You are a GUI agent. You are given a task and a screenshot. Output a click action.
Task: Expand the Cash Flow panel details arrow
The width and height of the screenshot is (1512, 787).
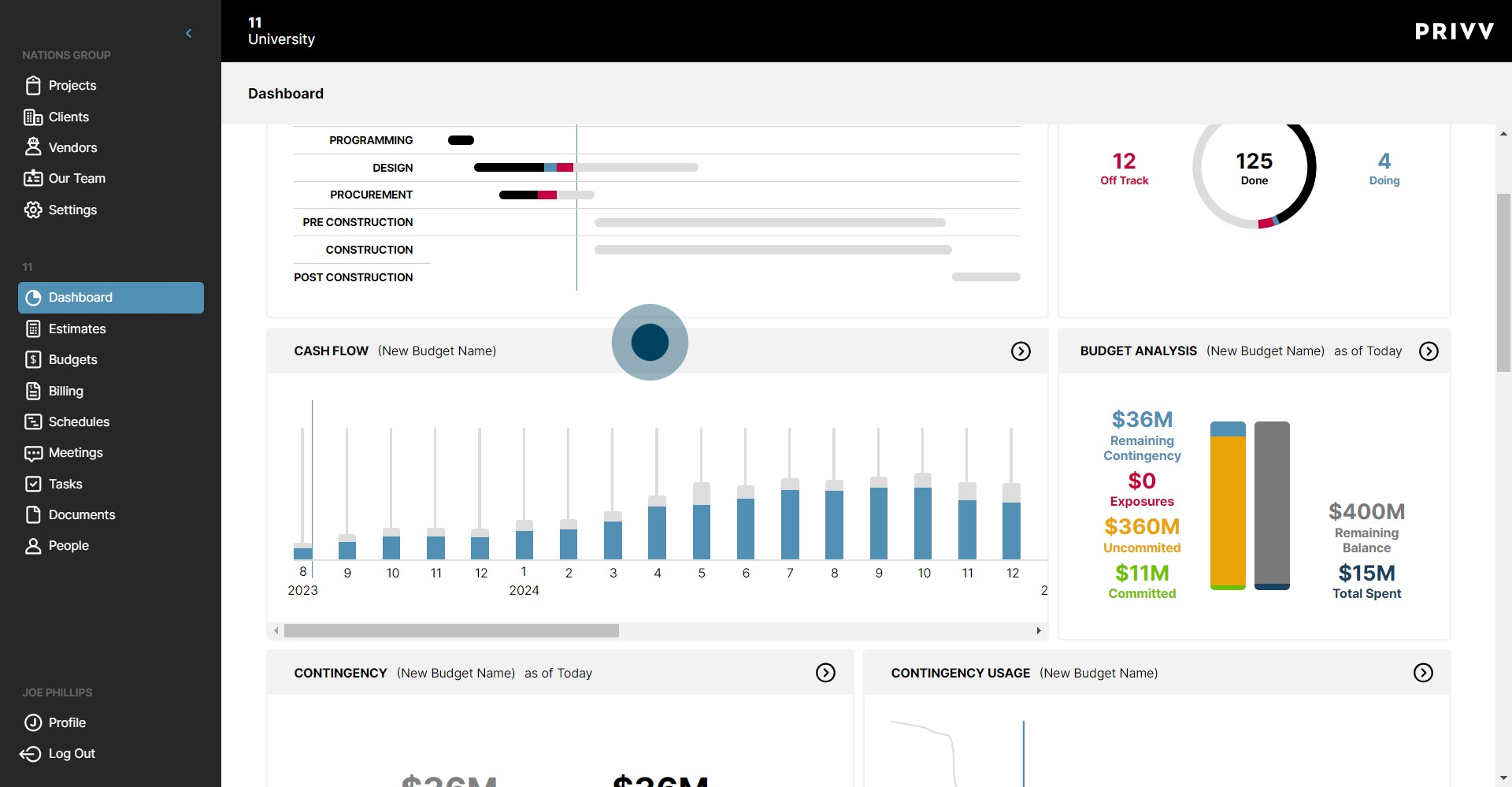click(x=1021, y=351)
